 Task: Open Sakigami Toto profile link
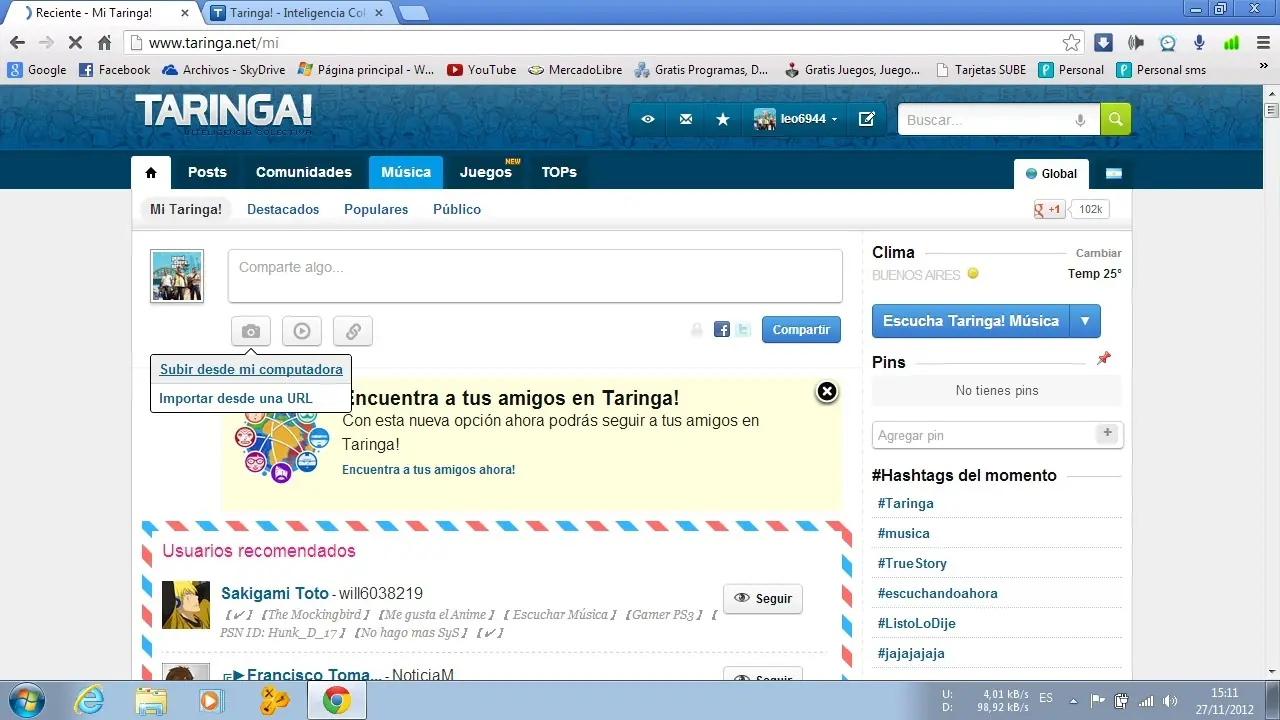point(275,593)
